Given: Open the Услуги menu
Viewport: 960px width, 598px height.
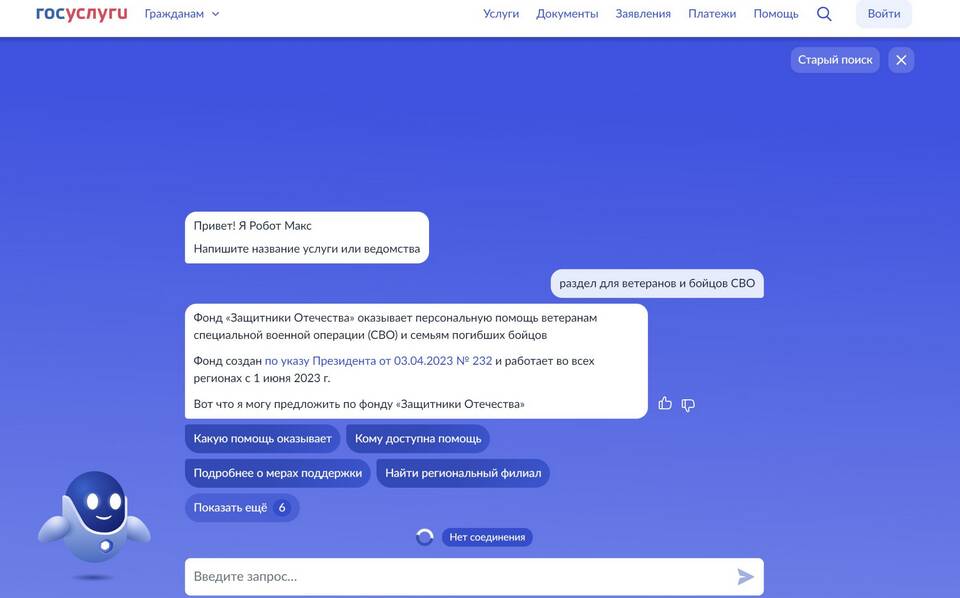Looking at the screenshot, I should [x=501, y=13].
